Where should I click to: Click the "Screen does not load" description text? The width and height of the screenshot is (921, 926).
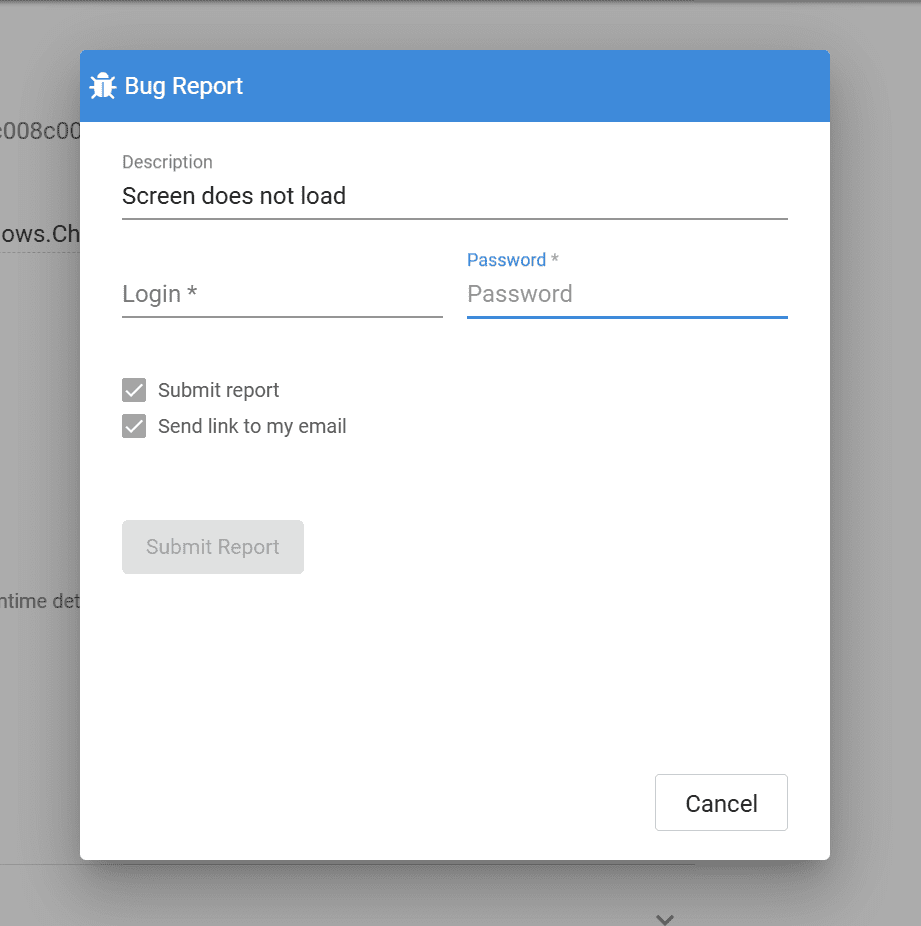point(234,197)
